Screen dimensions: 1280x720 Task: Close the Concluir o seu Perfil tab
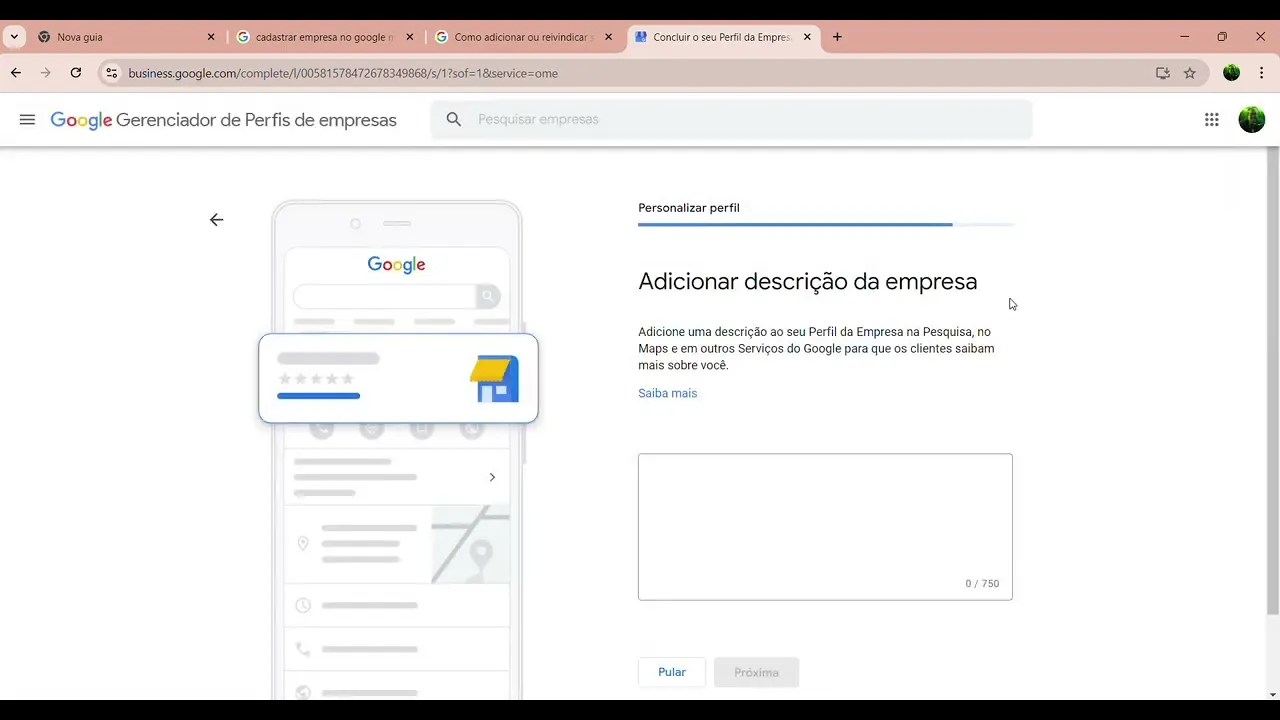[x=807, y=37]
